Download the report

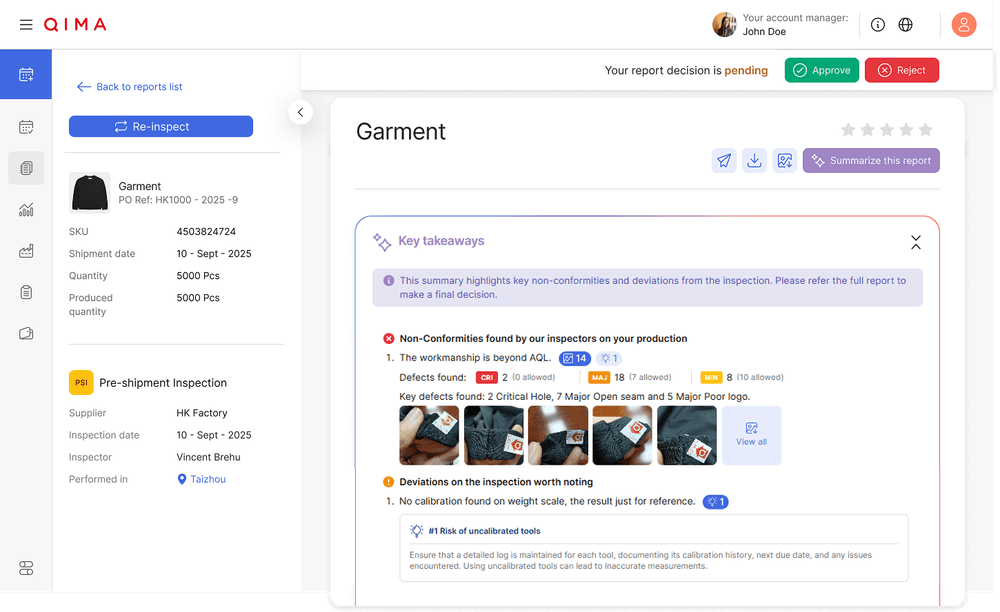pyautogui.click(x=754, y=160)
